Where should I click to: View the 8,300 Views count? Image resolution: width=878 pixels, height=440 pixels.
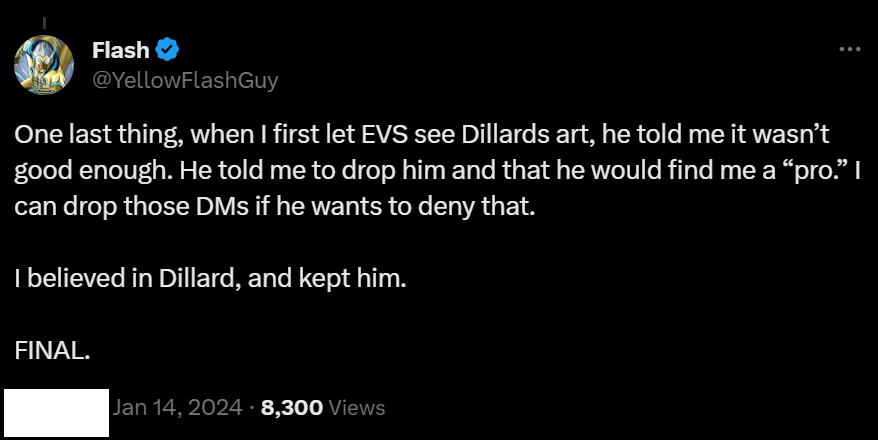click(x=323, y=408)
